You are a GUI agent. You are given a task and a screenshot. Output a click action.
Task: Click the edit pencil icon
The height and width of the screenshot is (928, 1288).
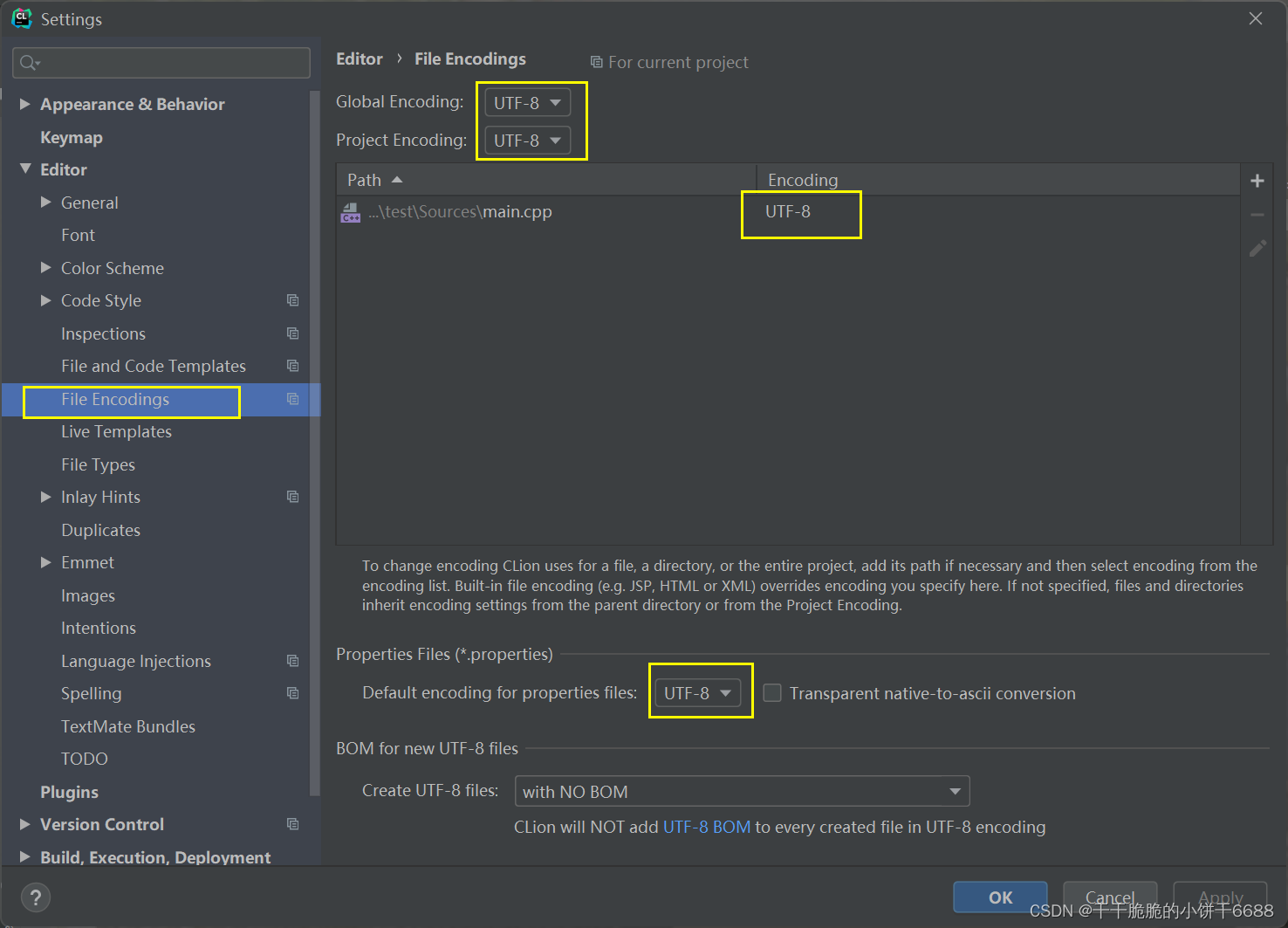click(x=1257, y=249)
